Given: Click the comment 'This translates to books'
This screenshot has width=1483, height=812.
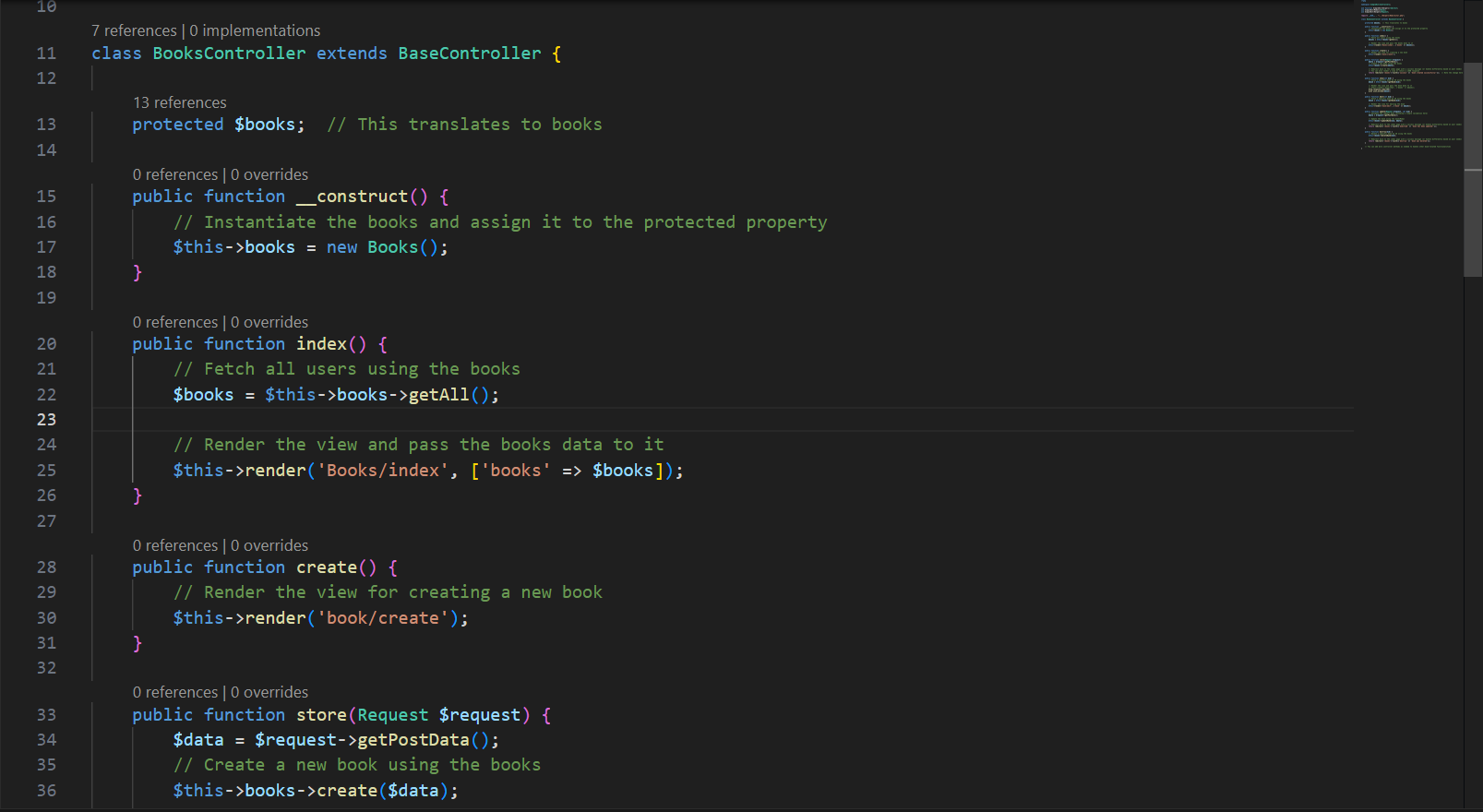Looking at the screenshot, I should 464,125.
